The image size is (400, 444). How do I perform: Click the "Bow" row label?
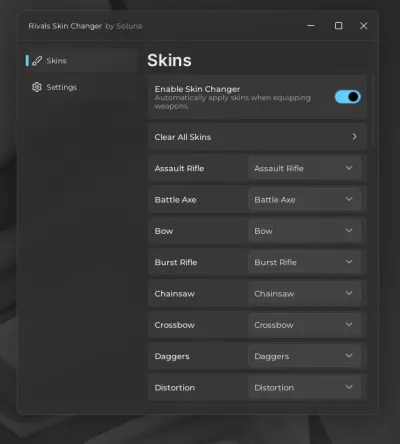[x=164, y=231]
